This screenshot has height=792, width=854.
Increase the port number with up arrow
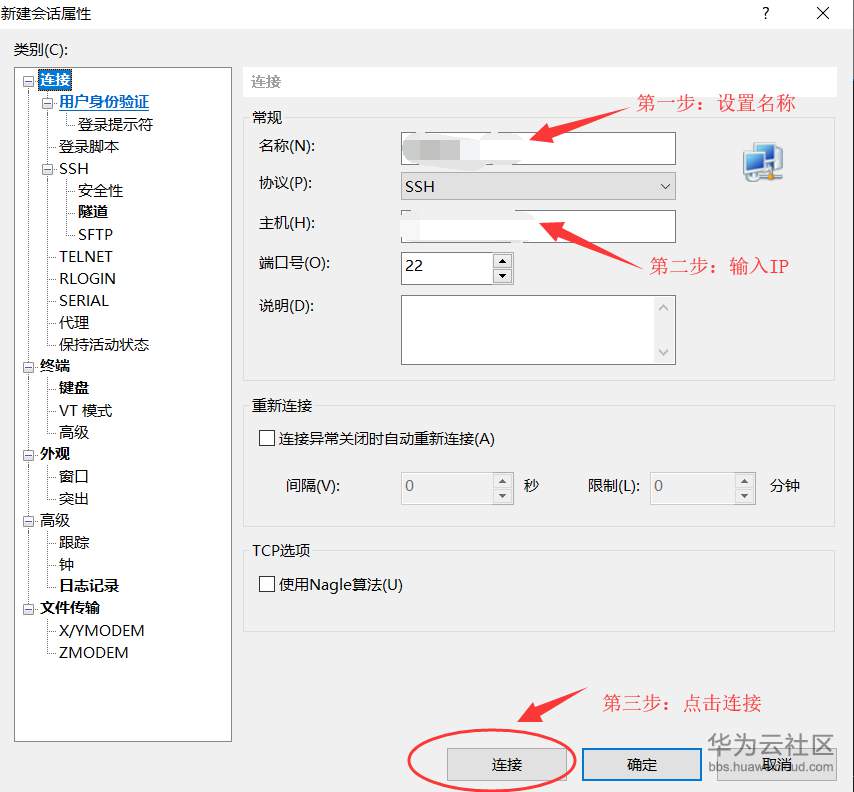coord(503,260)
